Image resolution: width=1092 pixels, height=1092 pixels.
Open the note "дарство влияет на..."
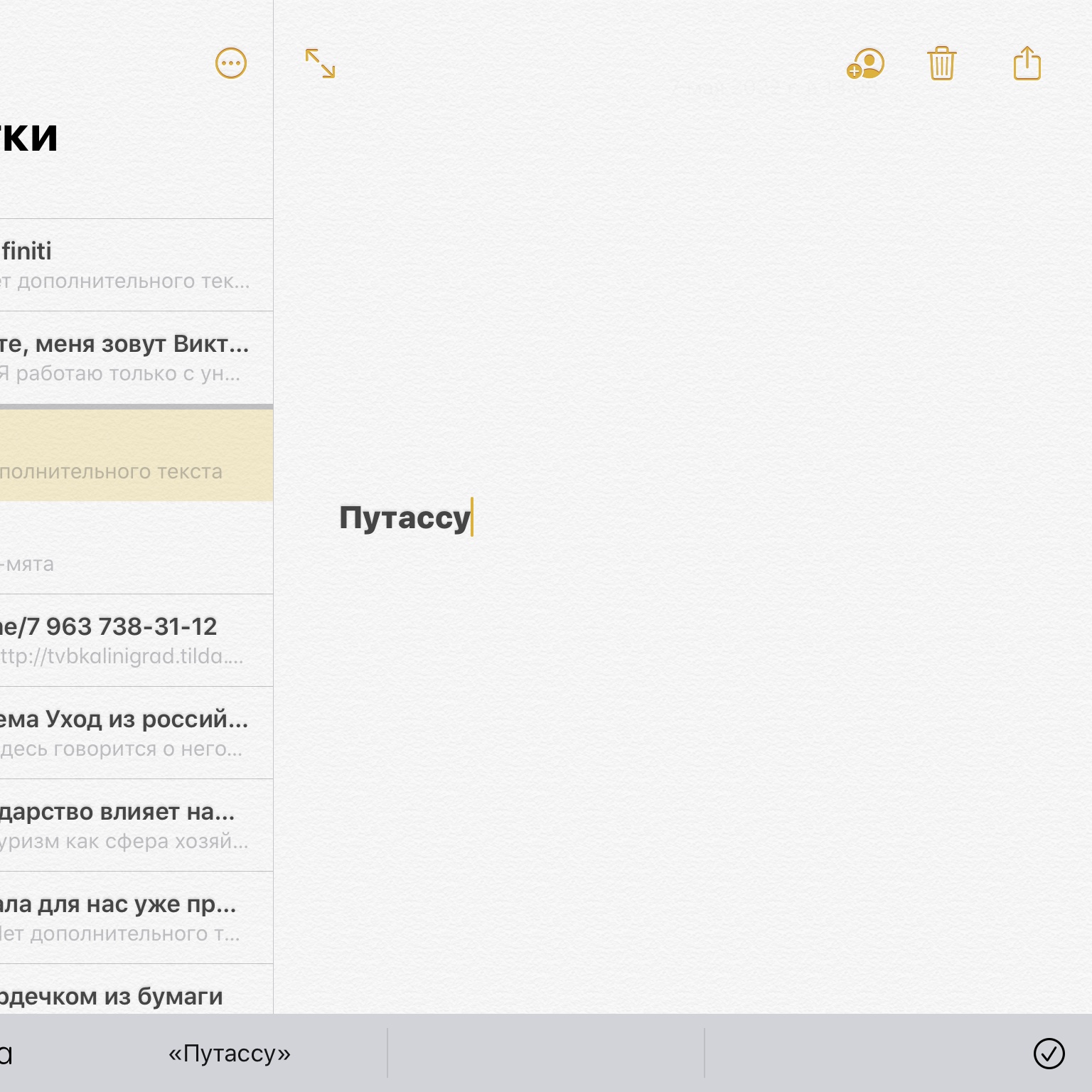[128, 825]
